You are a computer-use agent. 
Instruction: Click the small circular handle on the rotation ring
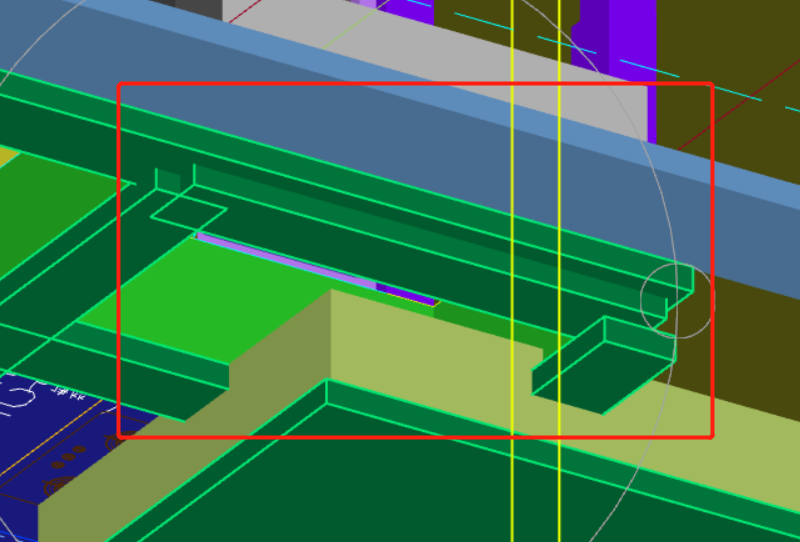(x=678, y=301)
